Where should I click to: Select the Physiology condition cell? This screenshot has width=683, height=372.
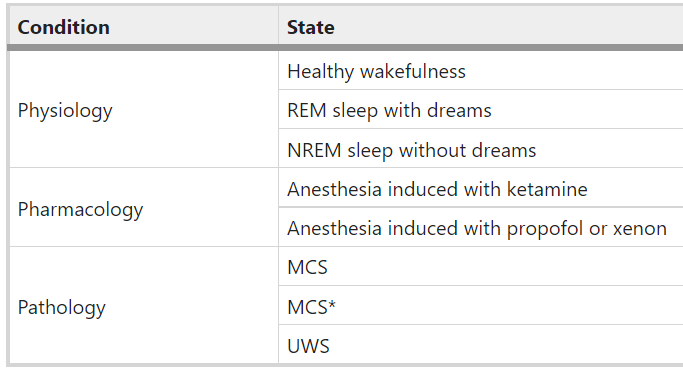[143, 109]
